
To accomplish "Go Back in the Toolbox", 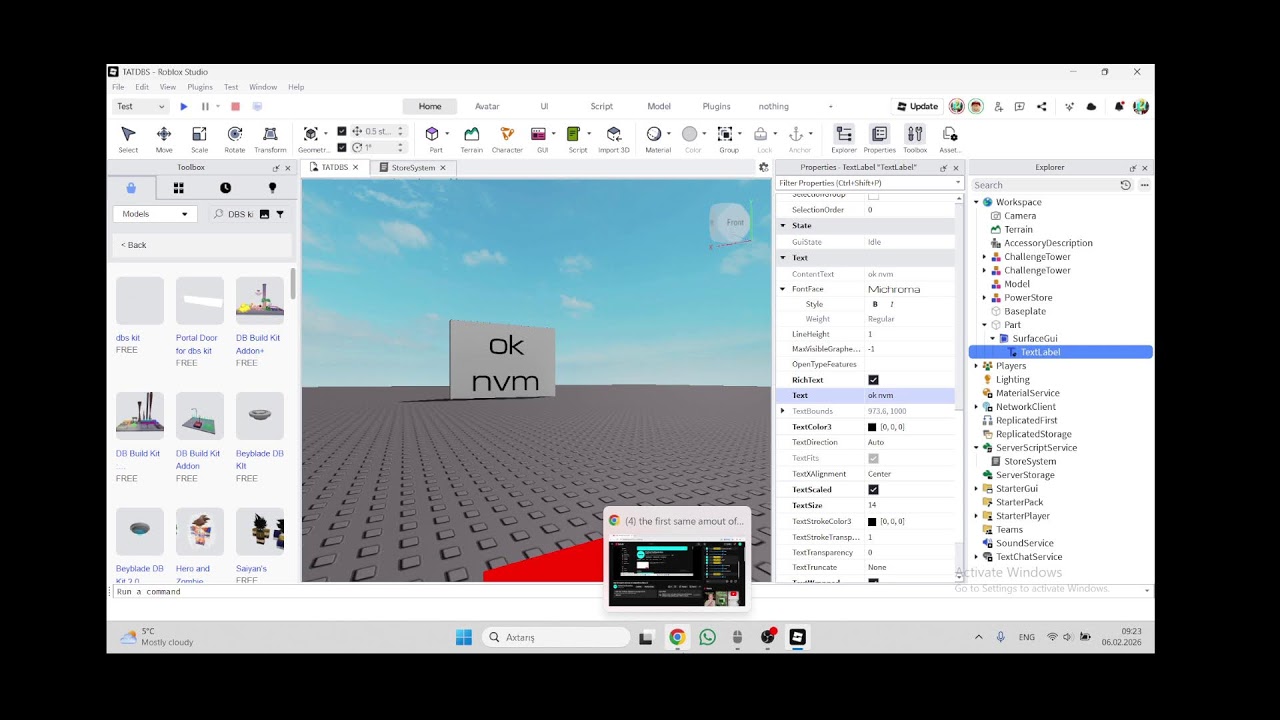I will pos(134,245).
